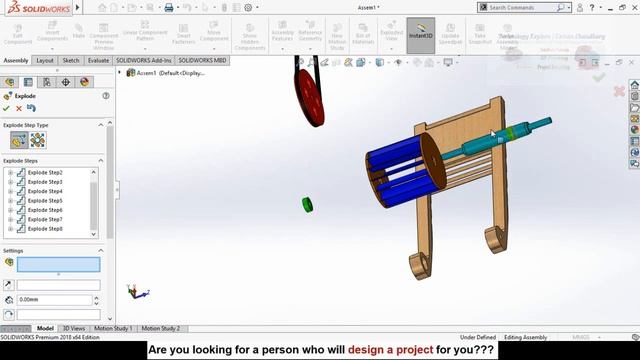640x360 pixels.
Task: Expand Explode Step4 in the list
Action: pos(10,191)
